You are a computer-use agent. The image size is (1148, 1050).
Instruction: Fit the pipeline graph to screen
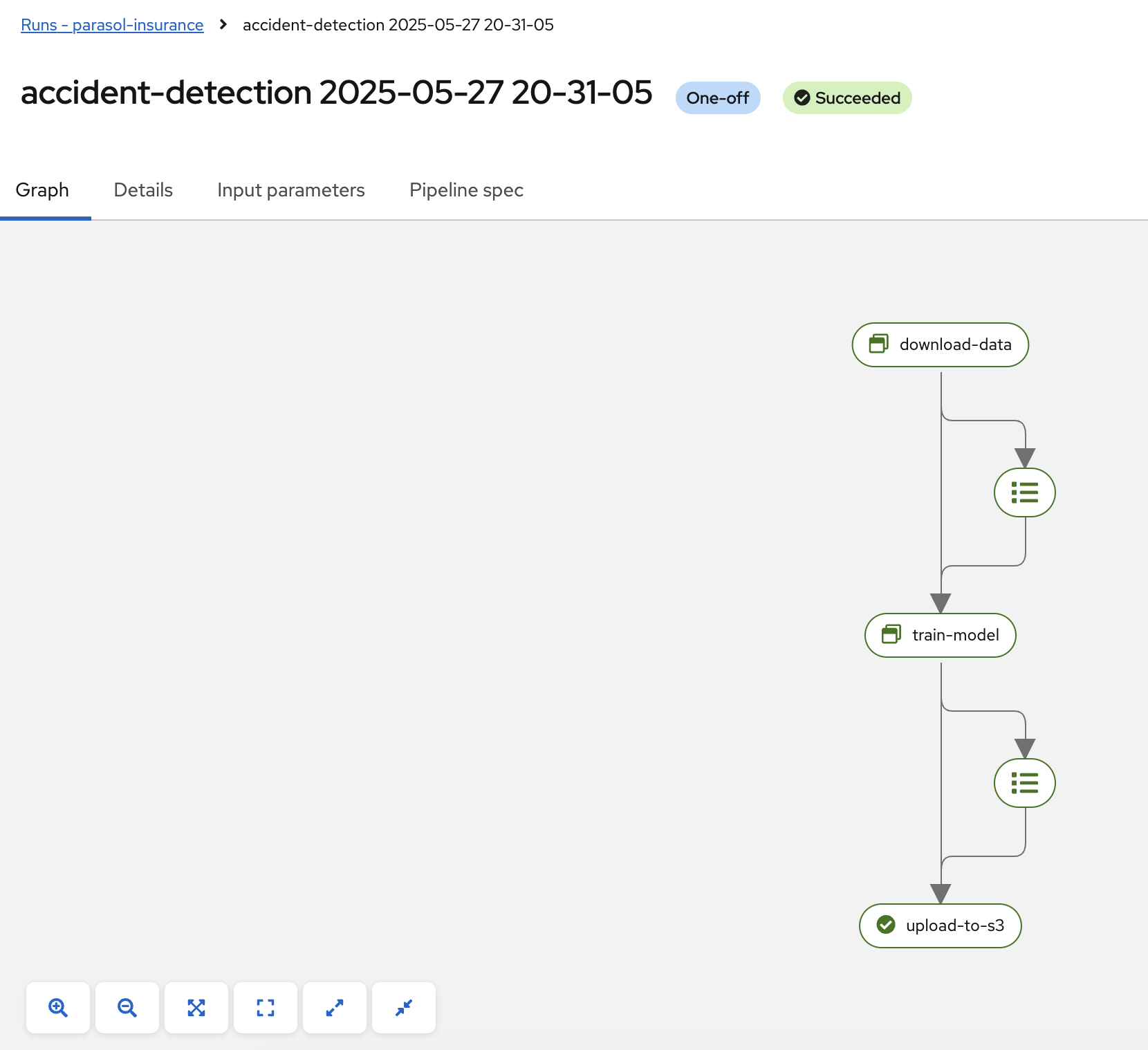pyautogui.click(x=196, y=1008)
